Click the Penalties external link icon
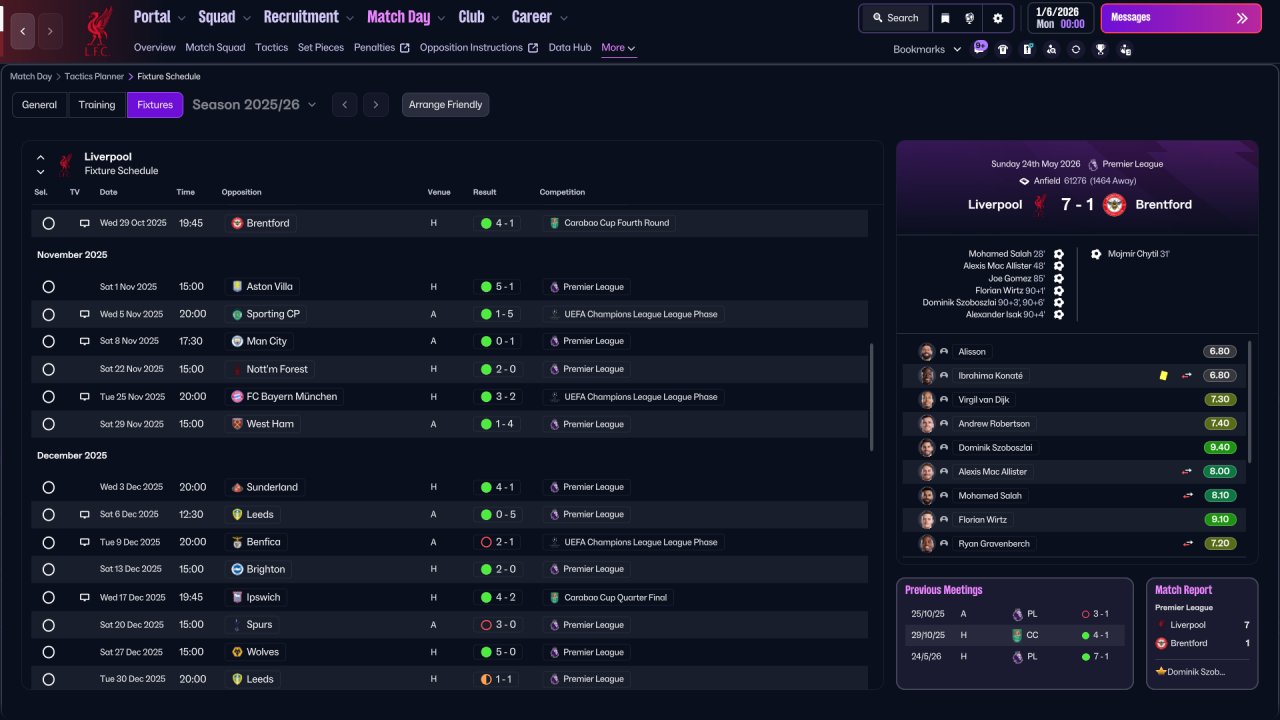Screen dimensions: 1280x720 pos(404,48)
